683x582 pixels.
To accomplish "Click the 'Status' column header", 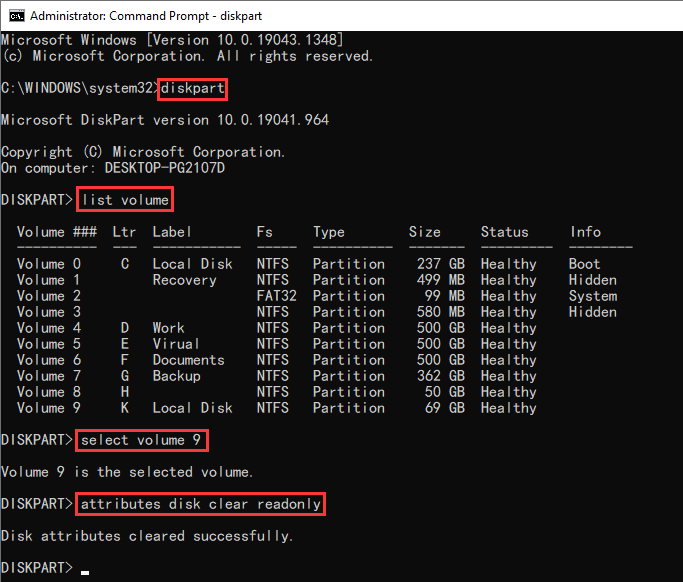I will (x=504, y=232).
